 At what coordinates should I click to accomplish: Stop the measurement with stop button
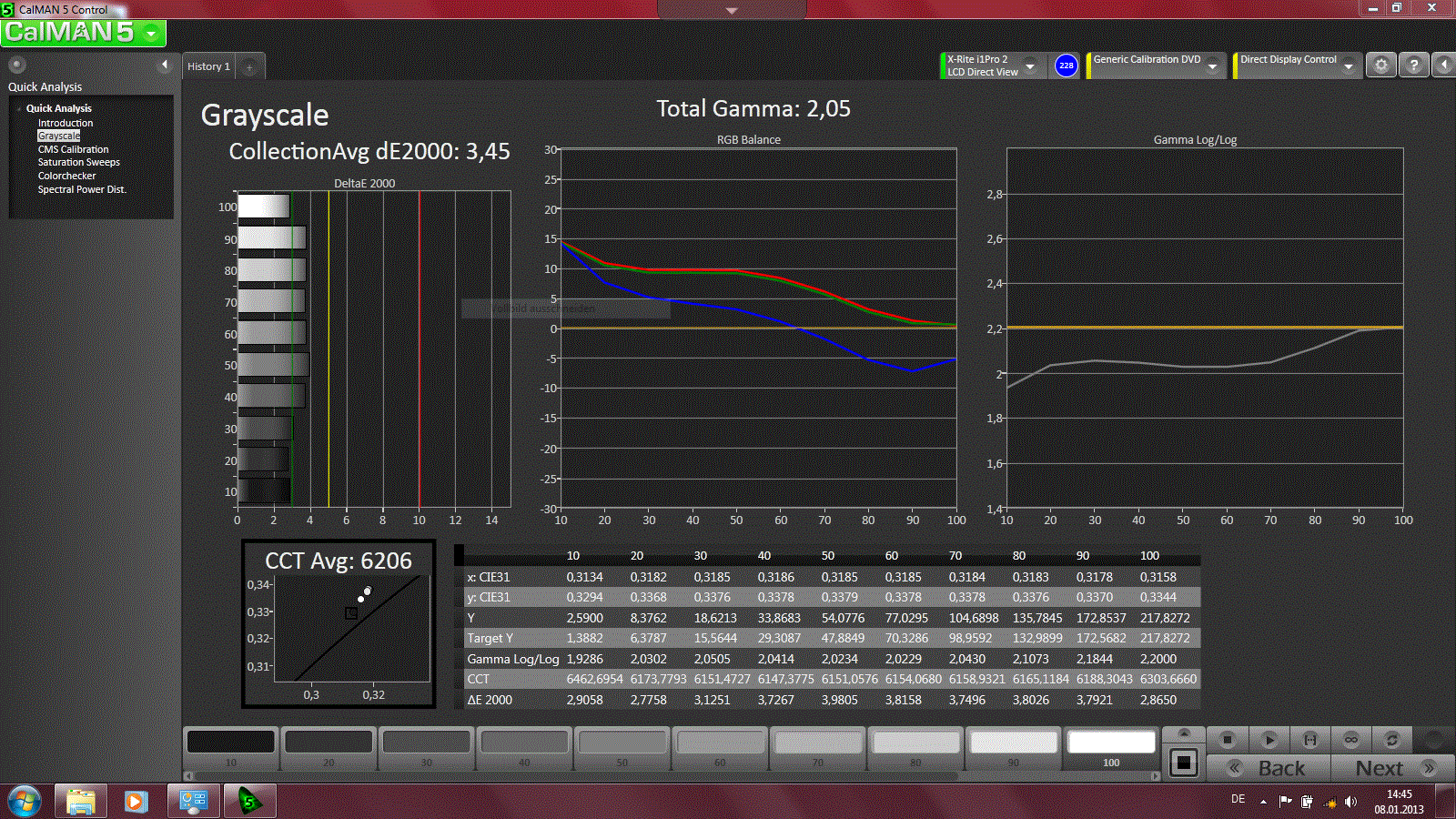point(1227,740)
